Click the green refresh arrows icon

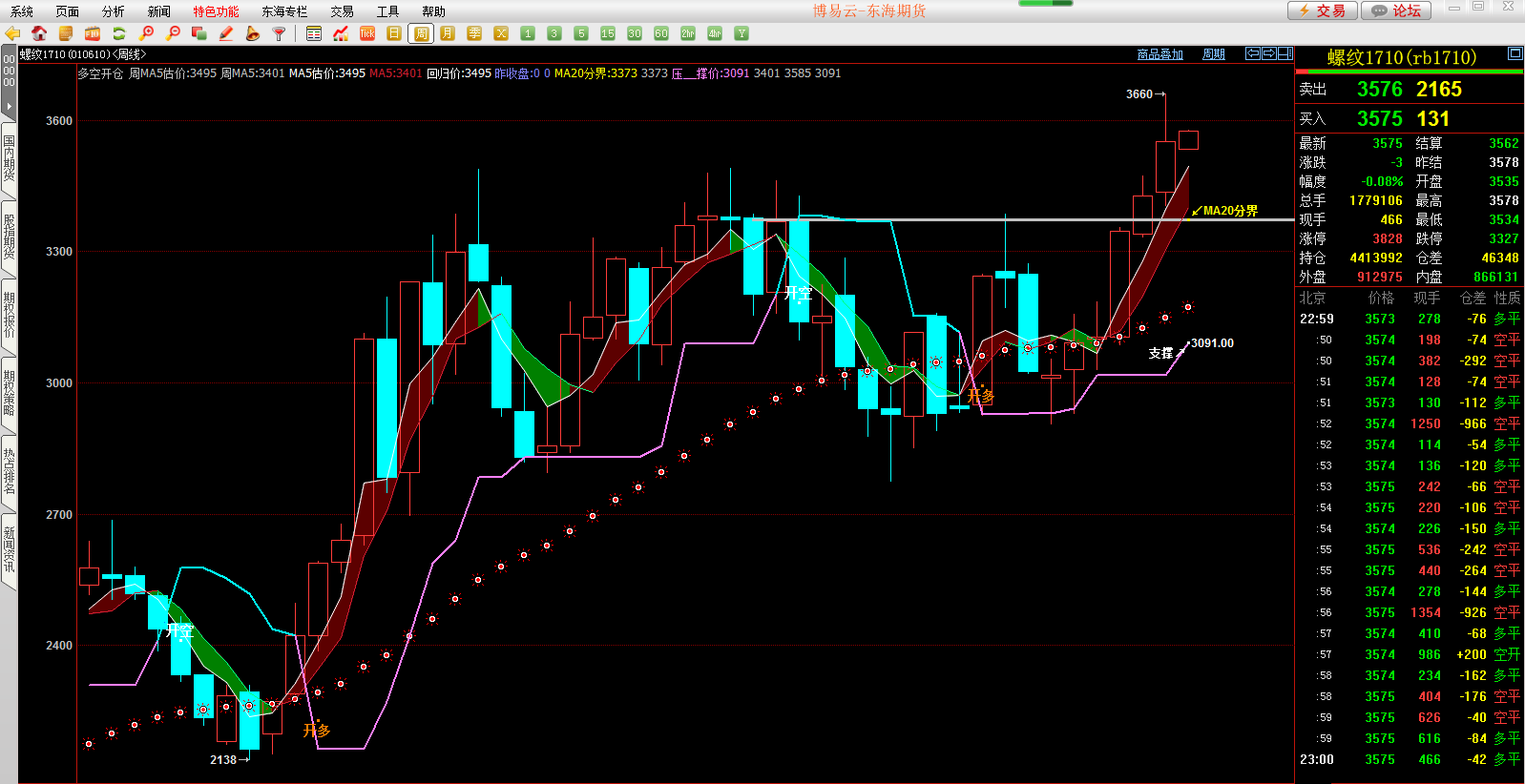(x=119, y=33)
